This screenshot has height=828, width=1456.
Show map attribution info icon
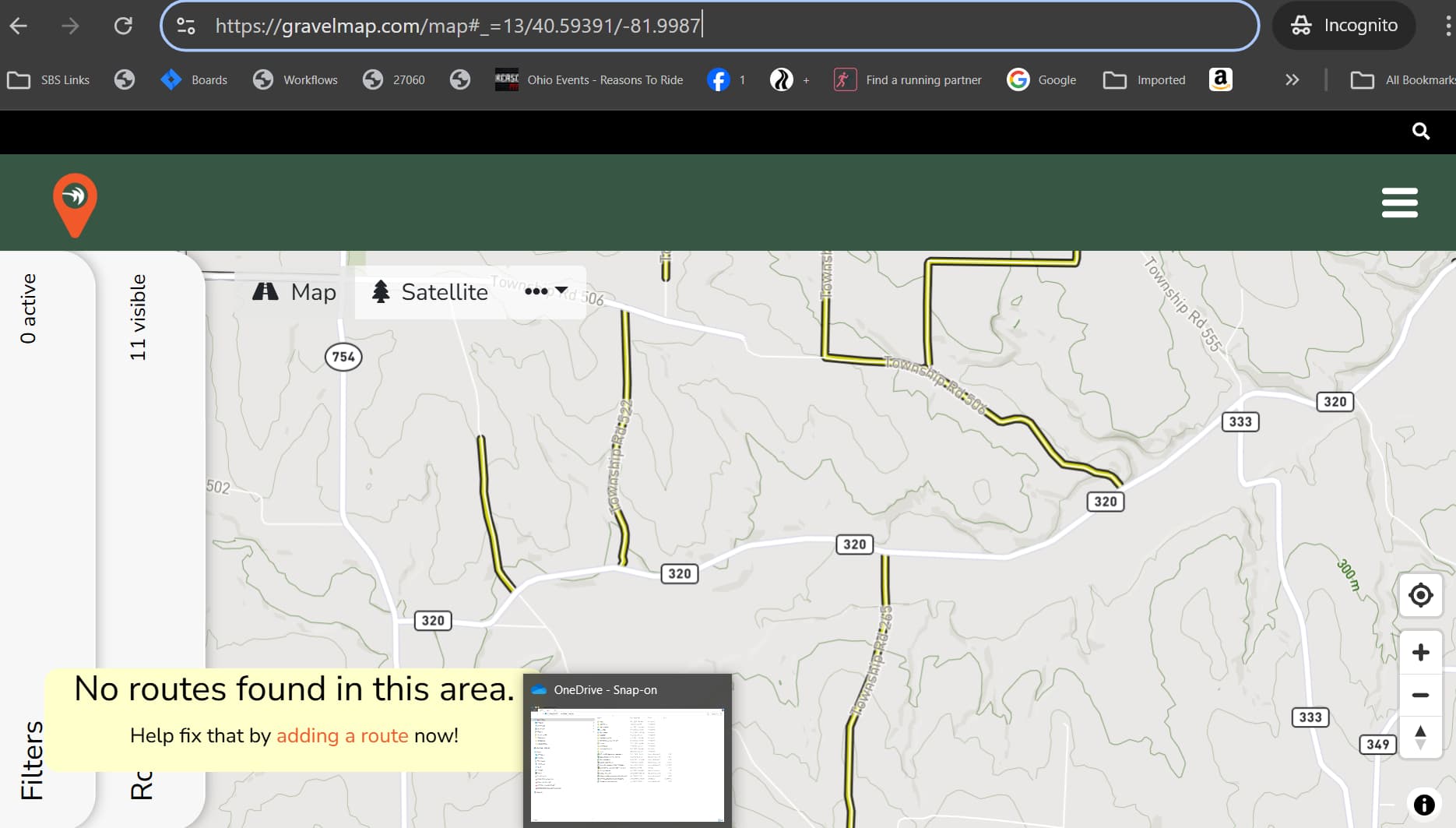[1423, 805]
